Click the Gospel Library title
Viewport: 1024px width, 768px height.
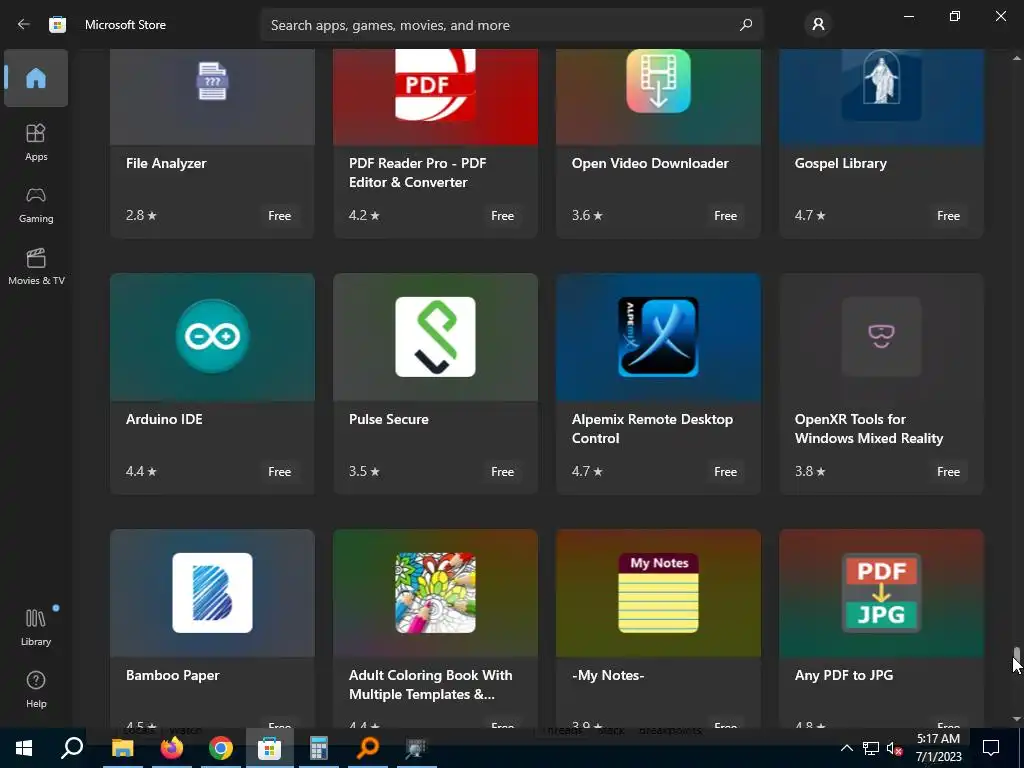(x=840, y=163)
